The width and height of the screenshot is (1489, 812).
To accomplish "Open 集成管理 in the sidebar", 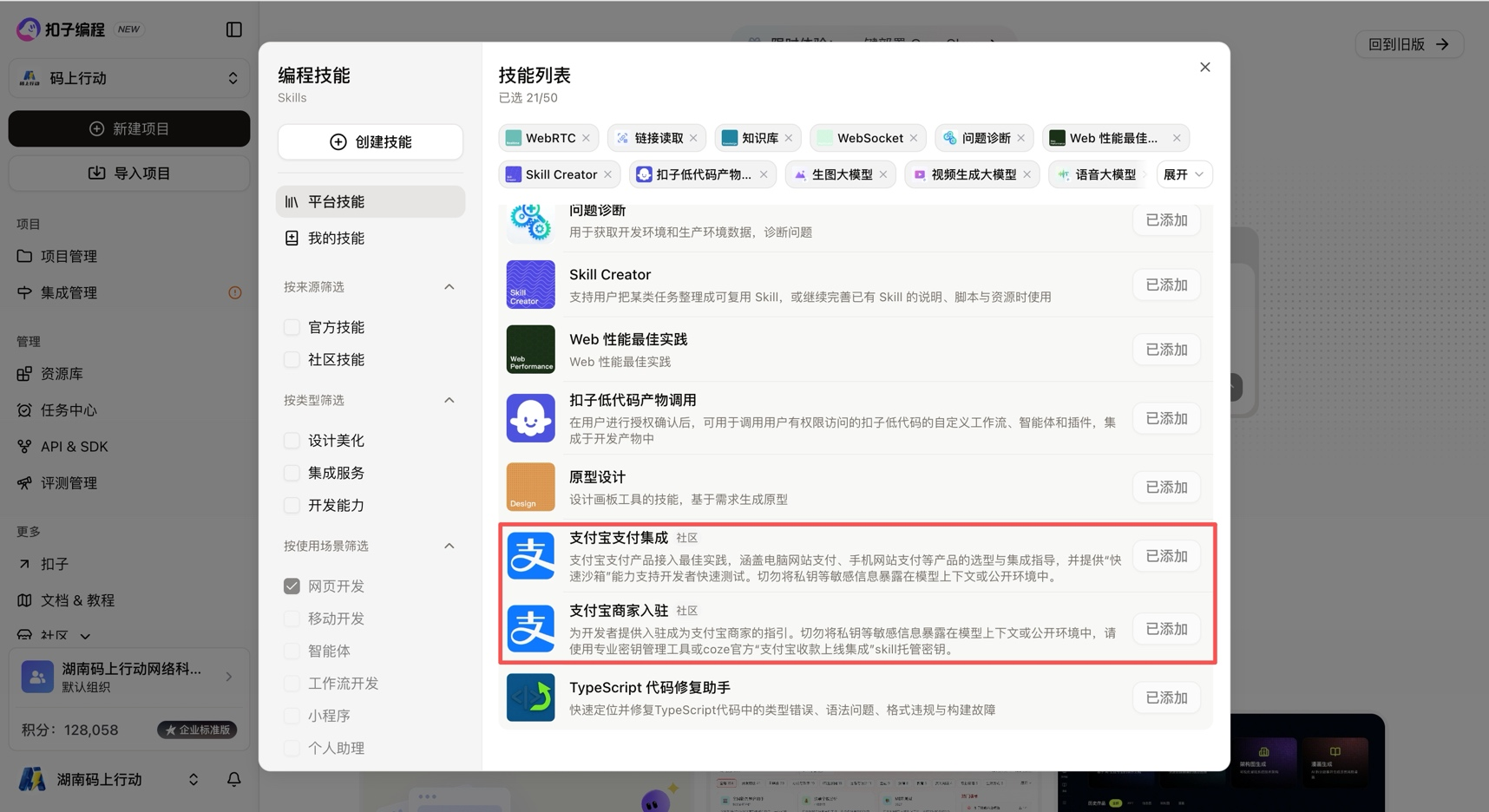I will 69,292.
